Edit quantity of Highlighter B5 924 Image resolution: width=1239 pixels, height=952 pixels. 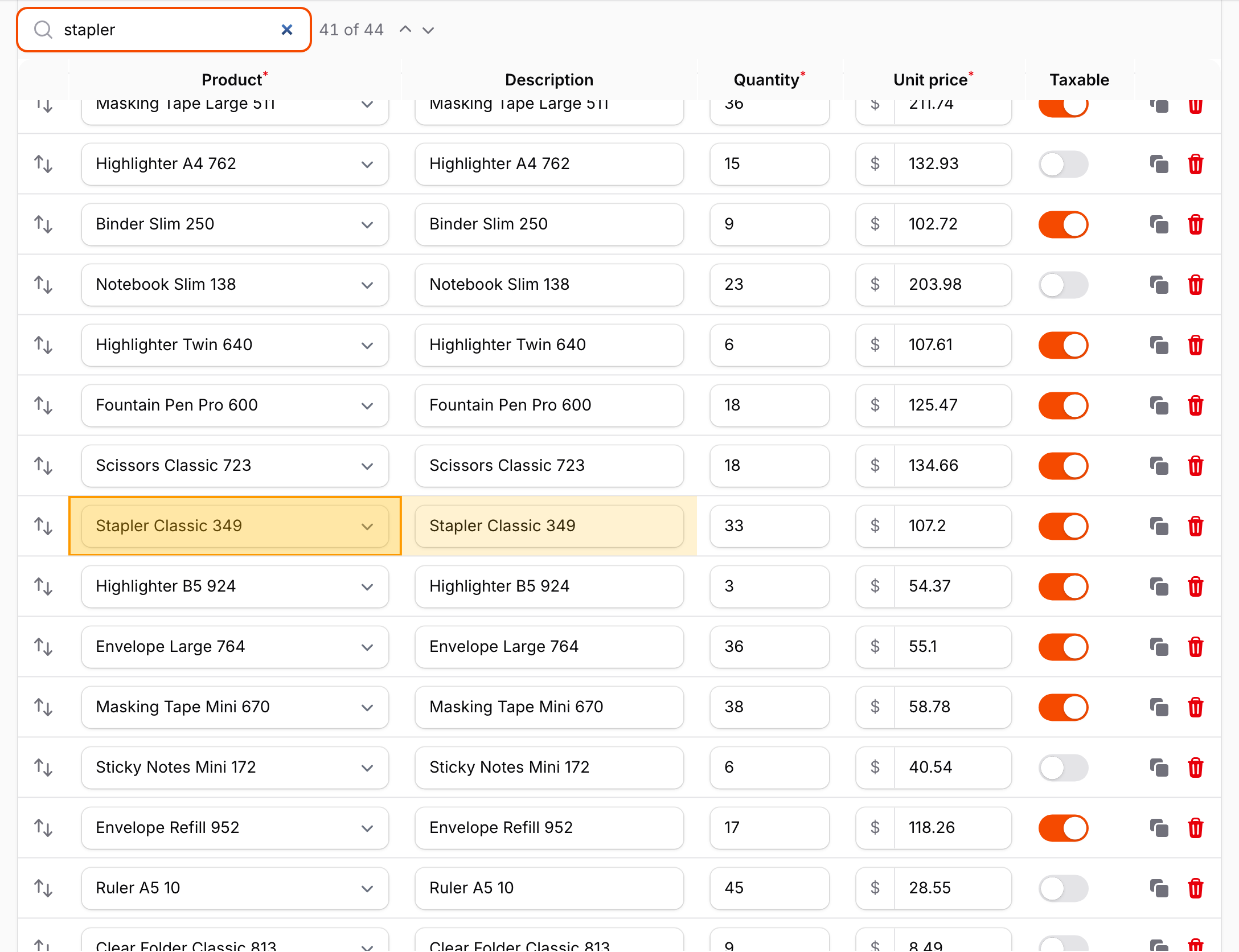pyautogui.click(x=769, y=586)
